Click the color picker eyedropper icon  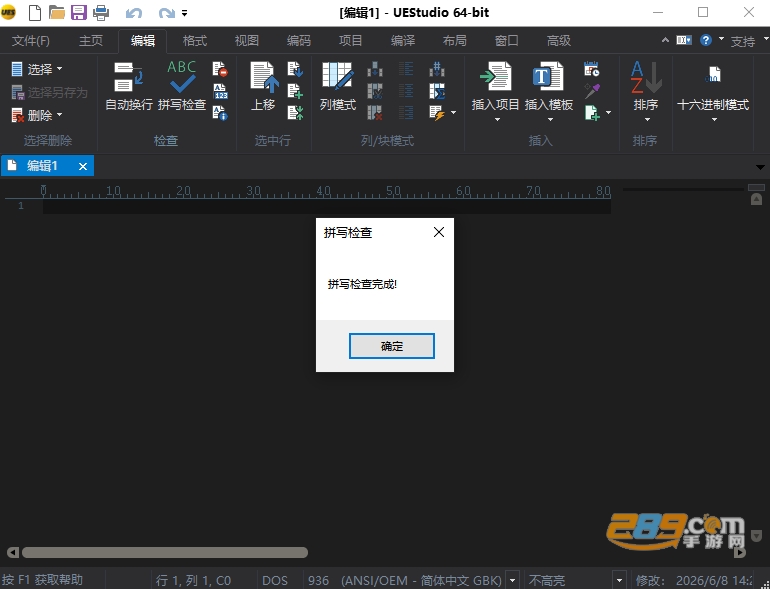(x=591, y=91)
